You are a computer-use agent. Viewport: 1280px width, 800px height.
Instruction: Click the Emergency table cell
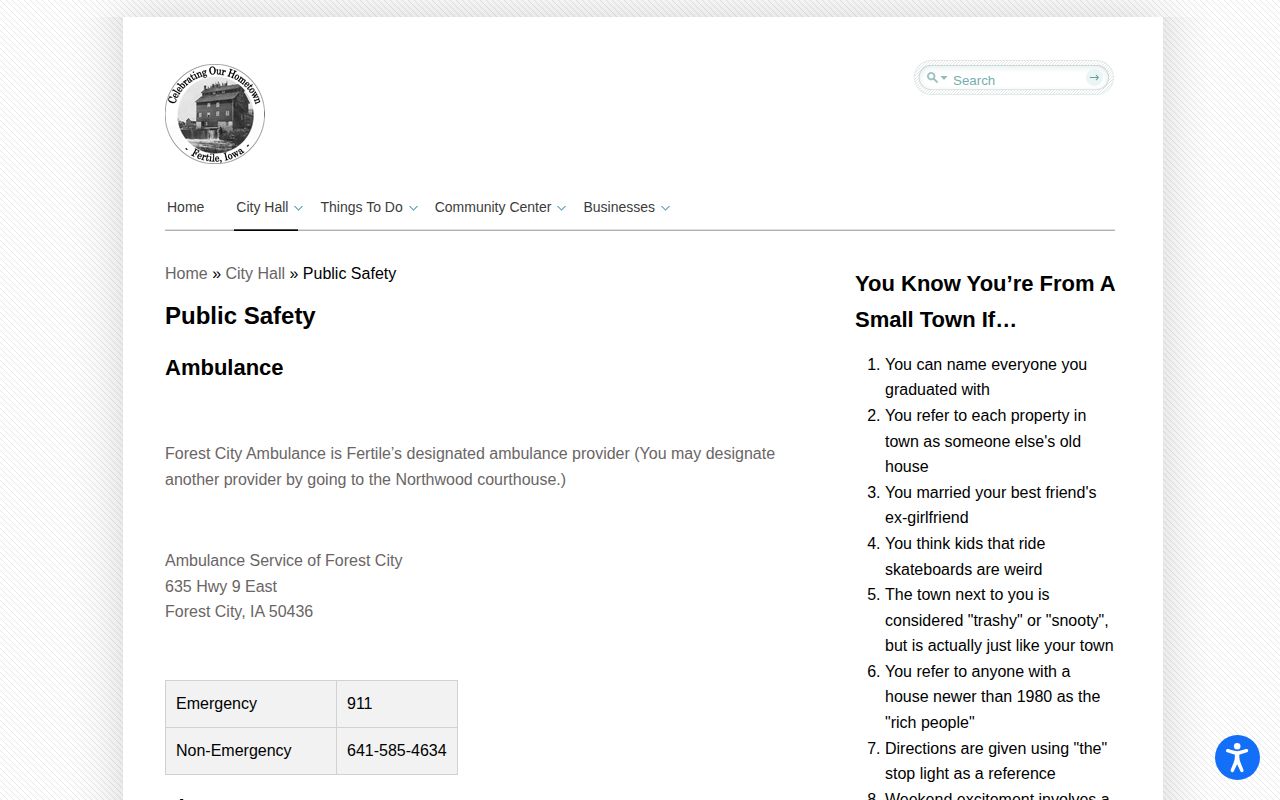click(x=251, y=704)
